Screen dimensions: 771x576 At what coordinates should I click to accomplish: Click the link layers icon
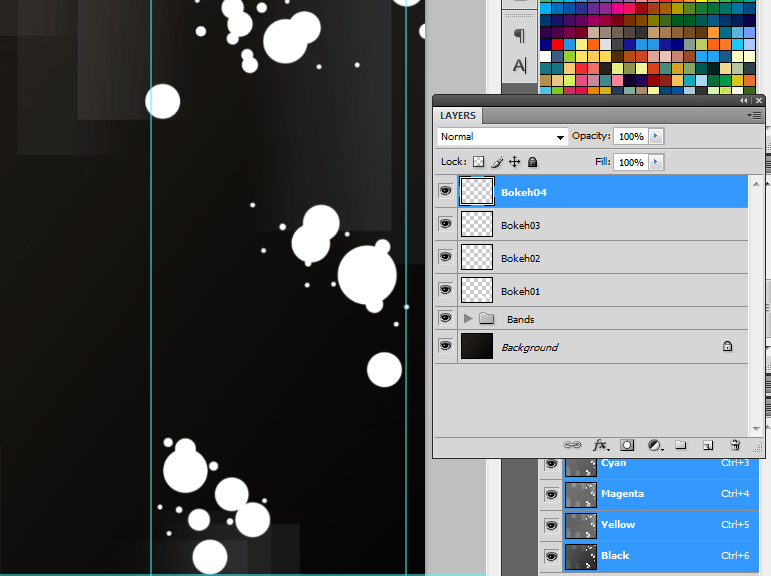tap(572, 445)
